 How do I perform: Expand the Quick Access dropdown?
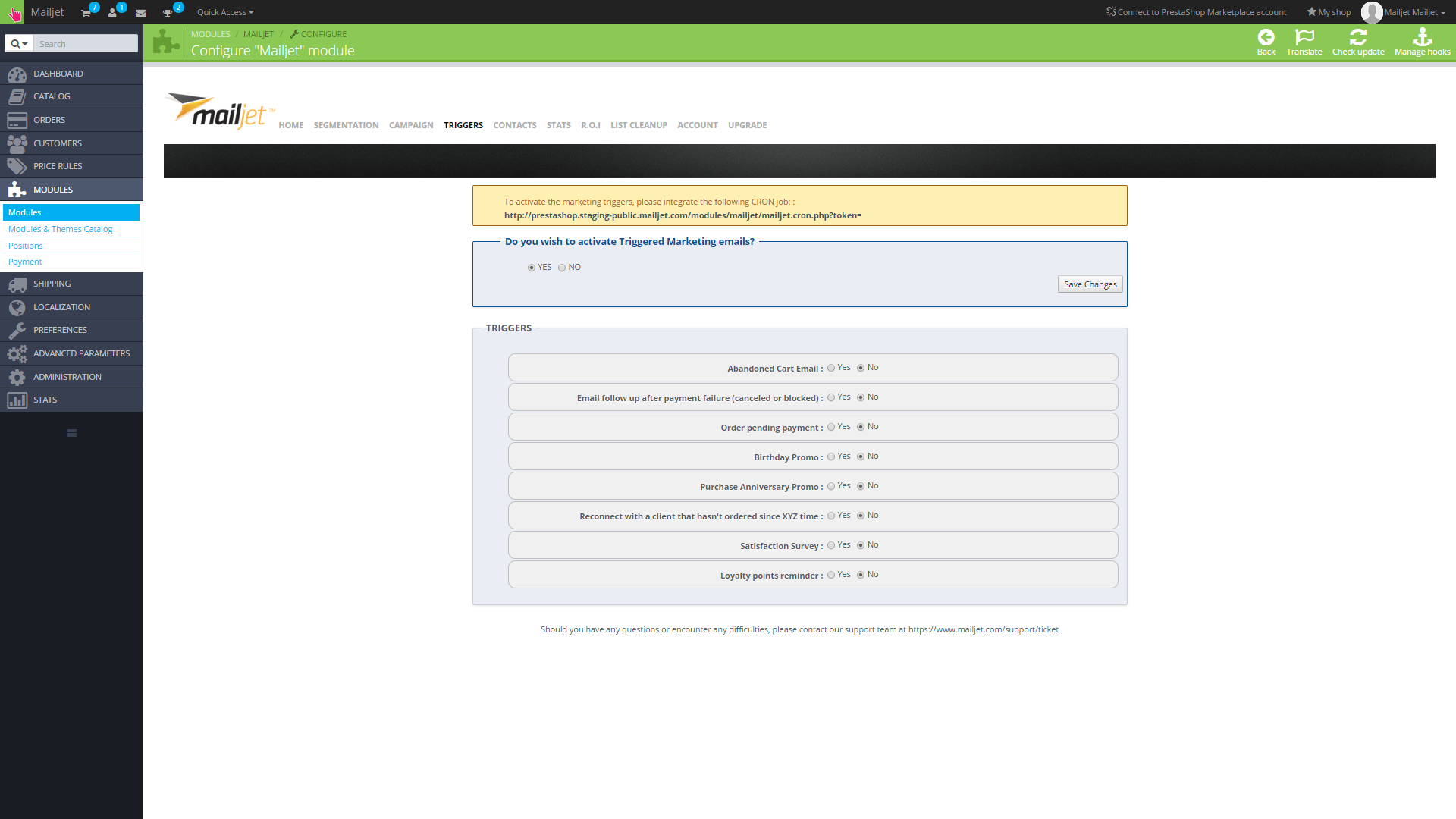coord(225,12)
